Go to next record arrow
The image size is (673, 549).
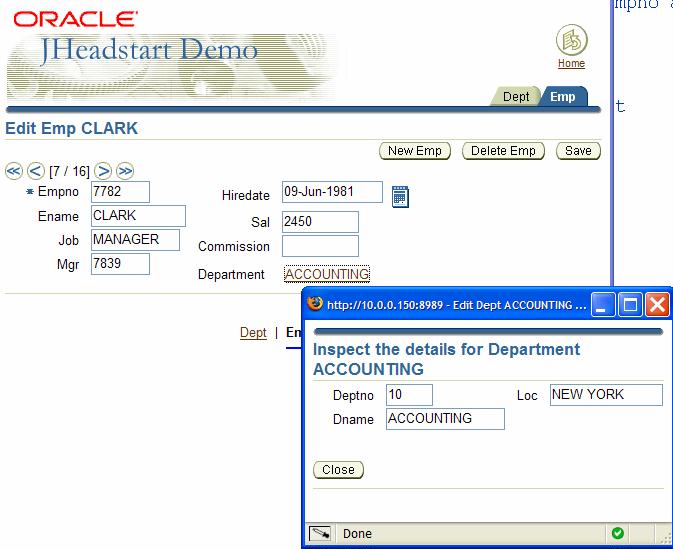pos(103,171)
